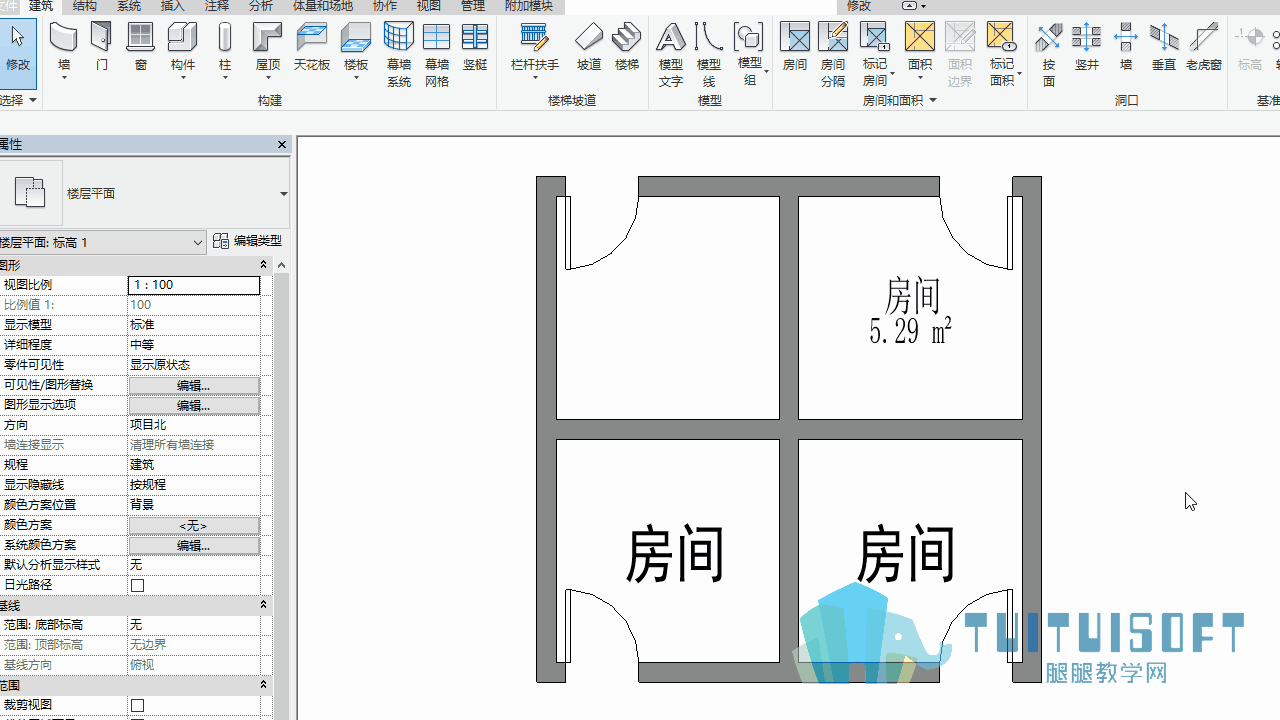The height and width of the screenshot is (720, 1280).
Task: Toggle the 日光路径 checkbox
Action: [x=138, y=585]
